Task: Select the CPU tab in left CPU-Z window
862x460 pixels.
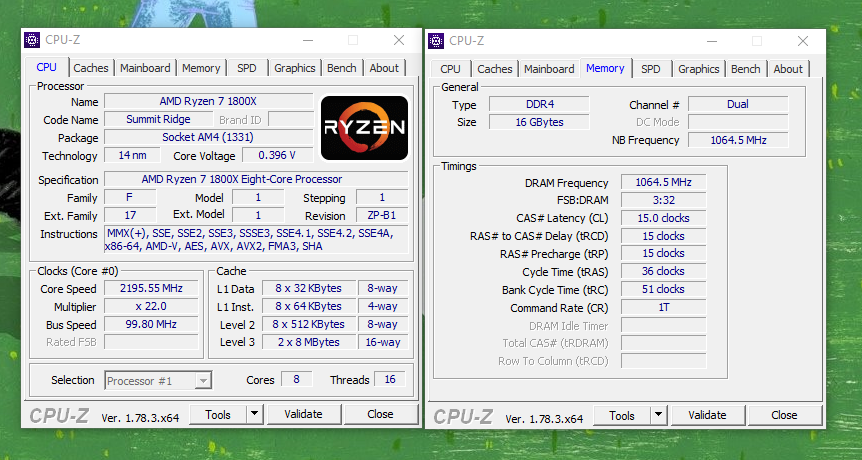Action: [x=47, y=67]
